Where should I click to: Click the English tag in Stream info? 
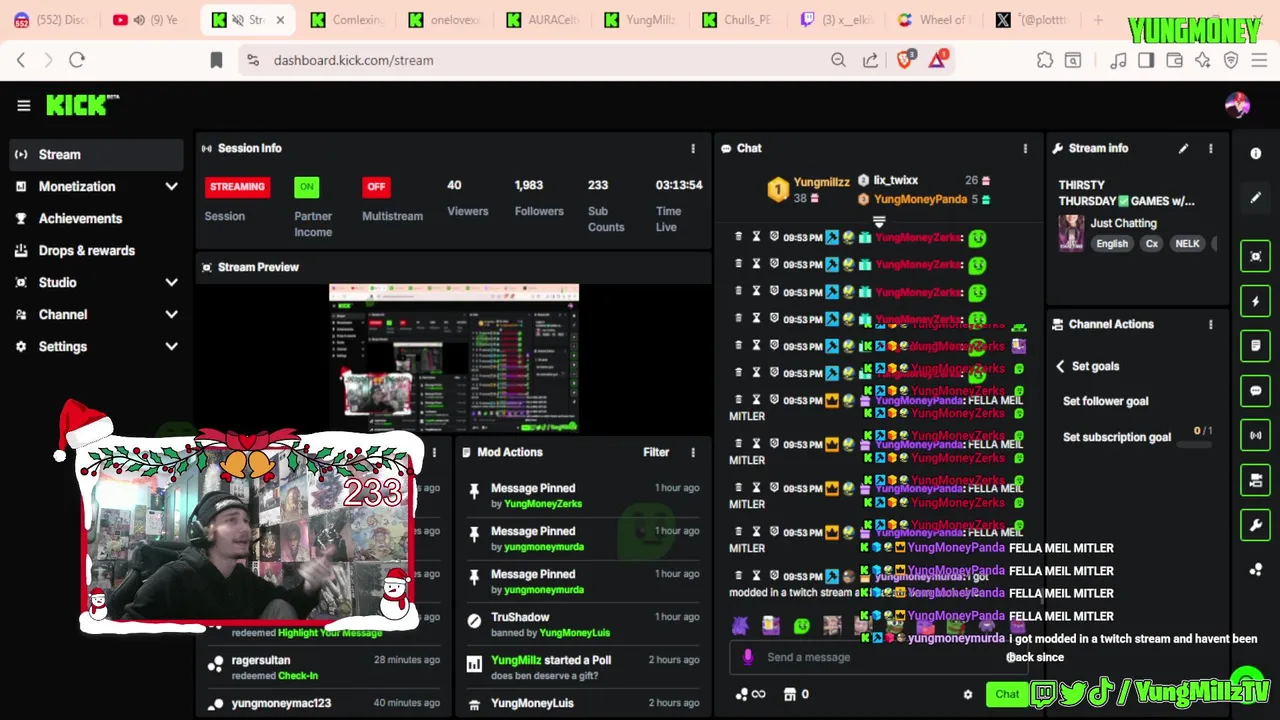click(1112, 244)
